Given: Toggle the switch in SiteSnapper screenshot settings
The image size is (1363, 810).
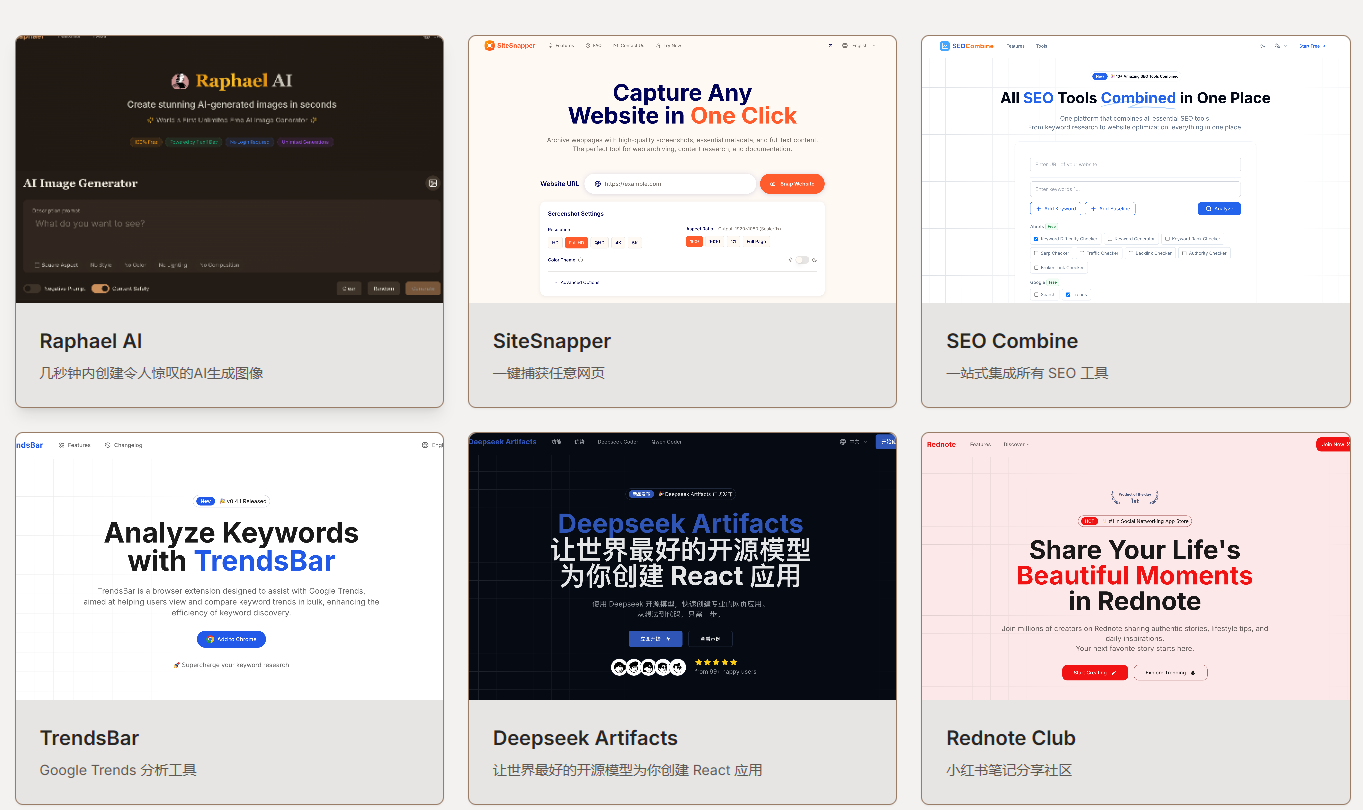Looking at the screenshot, I should (x=802, y=260).
